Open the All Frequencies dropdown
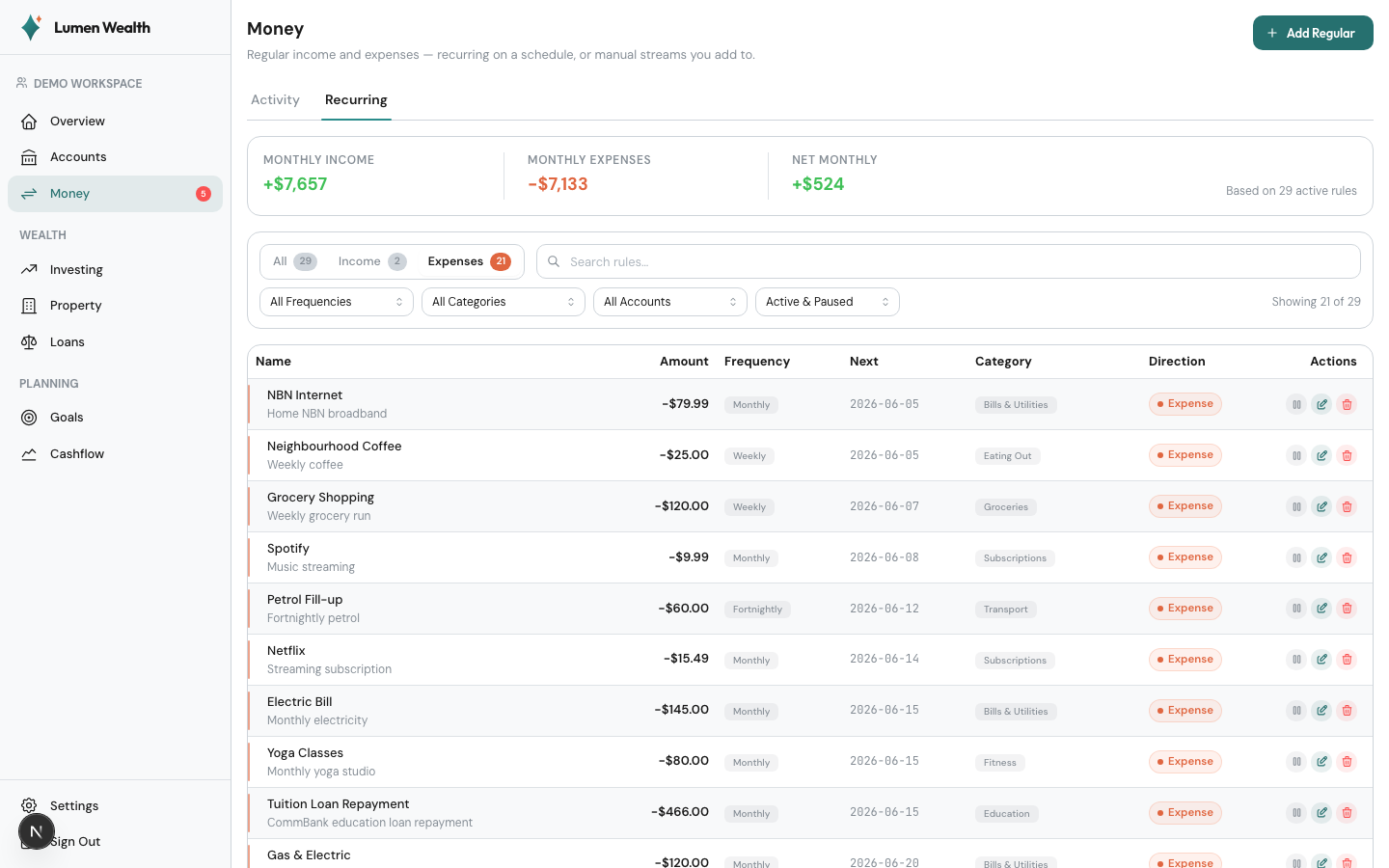Screen dimensions: 1389x868 click(337, 302)
